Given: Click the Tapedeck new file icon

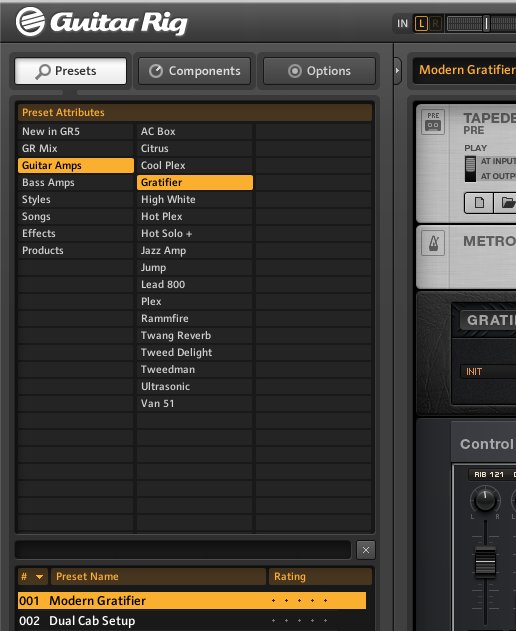Looking at the screenshot, I should tap(479, 202).
